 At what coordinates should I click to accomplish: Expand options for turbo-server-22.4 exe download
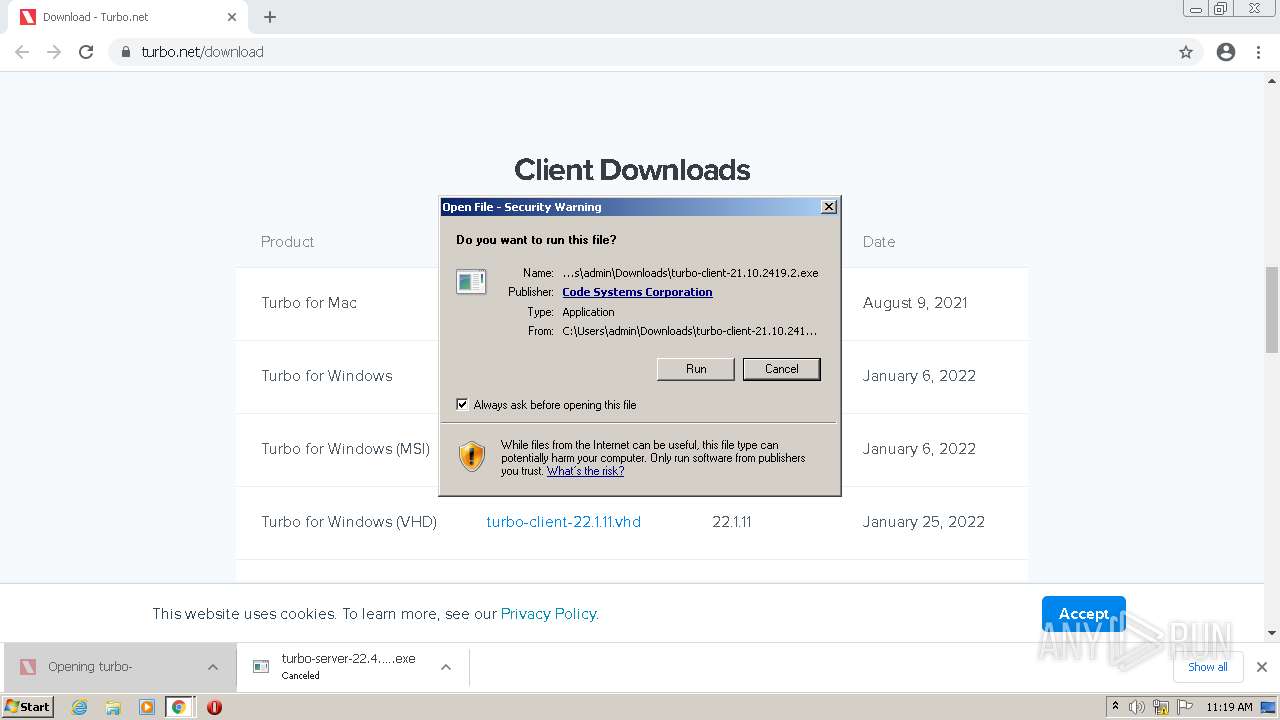click(446, 667)
